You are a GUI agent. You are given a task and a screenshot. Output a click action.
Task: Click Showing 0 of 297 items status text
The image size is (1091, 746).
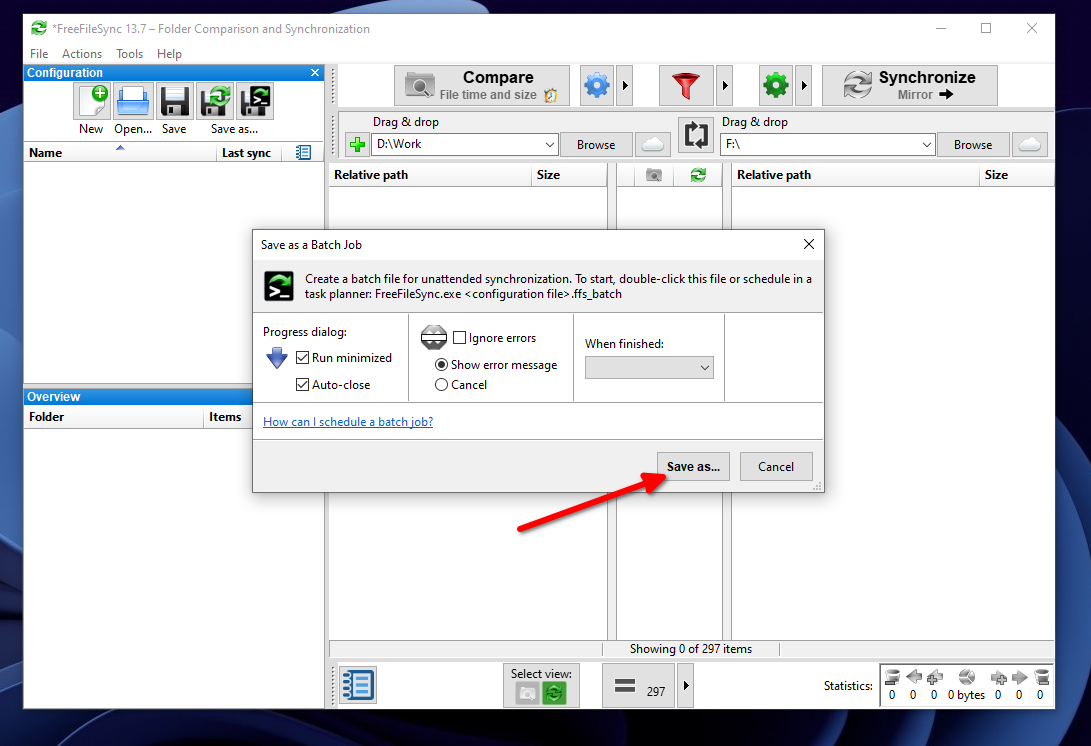(691, 649)
